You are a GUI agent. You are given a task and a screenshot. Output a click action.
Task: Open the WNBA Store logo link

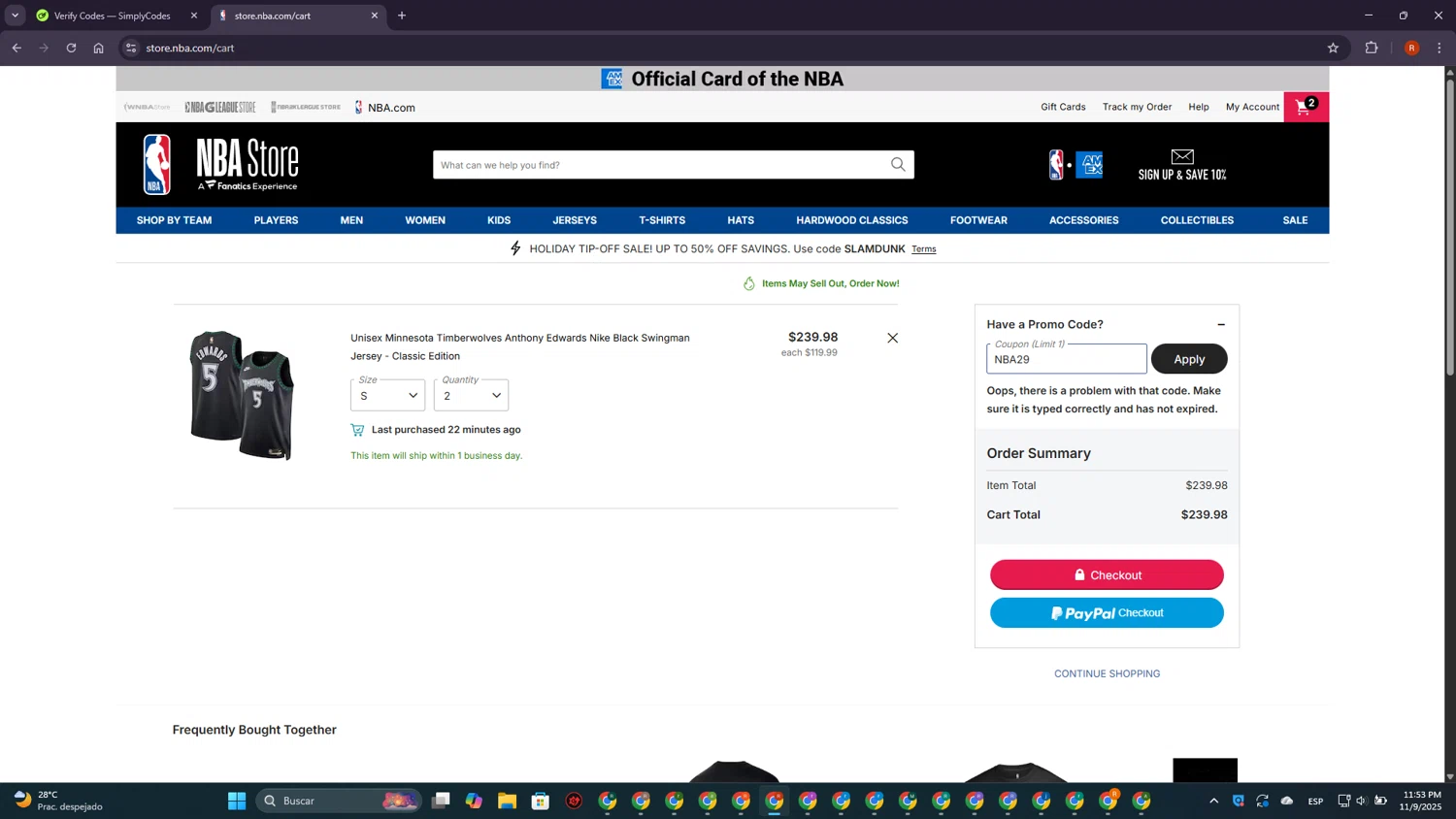coord(147,108)
